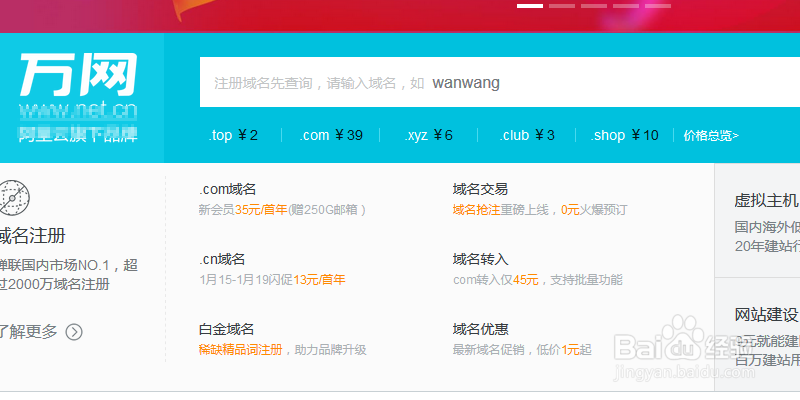Select the first carousel indicator
The width and height of the screenshot is (800, 400).
[x=530, y=6]
